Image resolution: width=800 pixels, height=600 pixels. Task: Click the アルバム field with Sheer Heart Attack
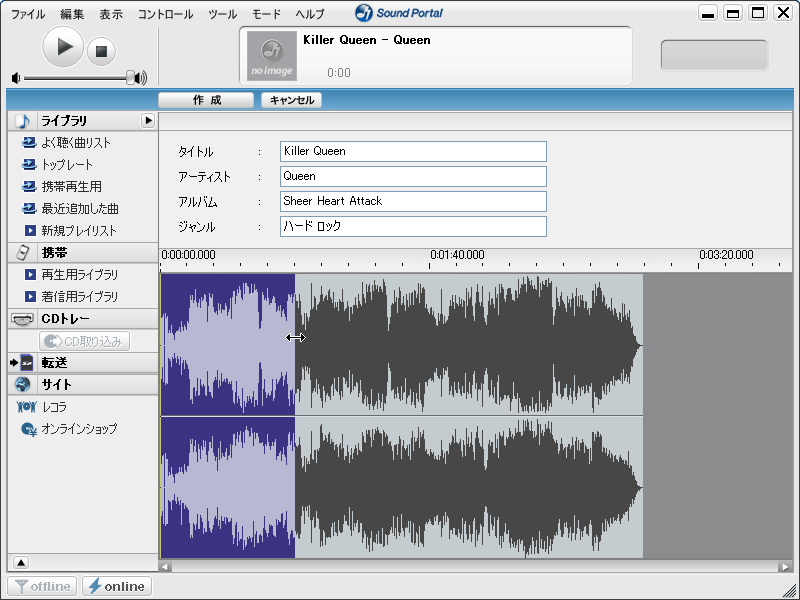point(413,202)
